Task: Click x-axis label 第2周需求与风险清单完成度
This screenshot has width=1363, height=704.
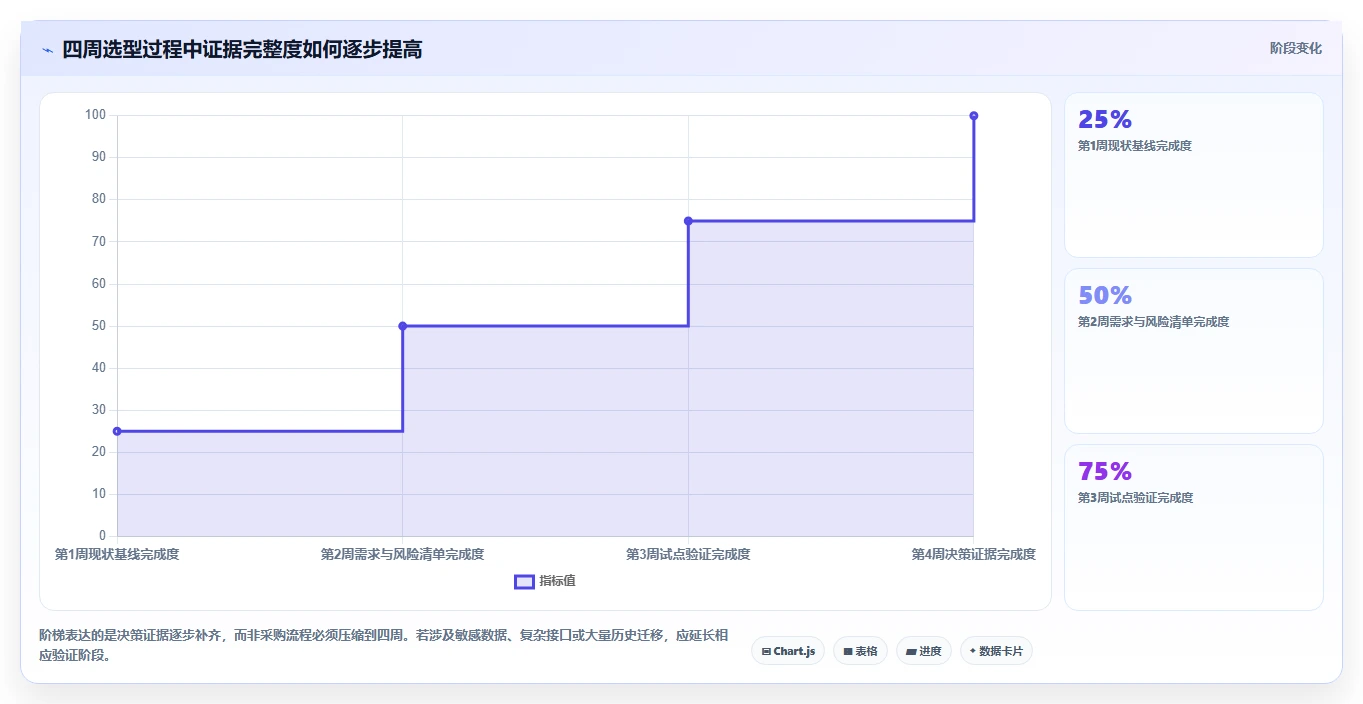Action: (x=403, y=554)
